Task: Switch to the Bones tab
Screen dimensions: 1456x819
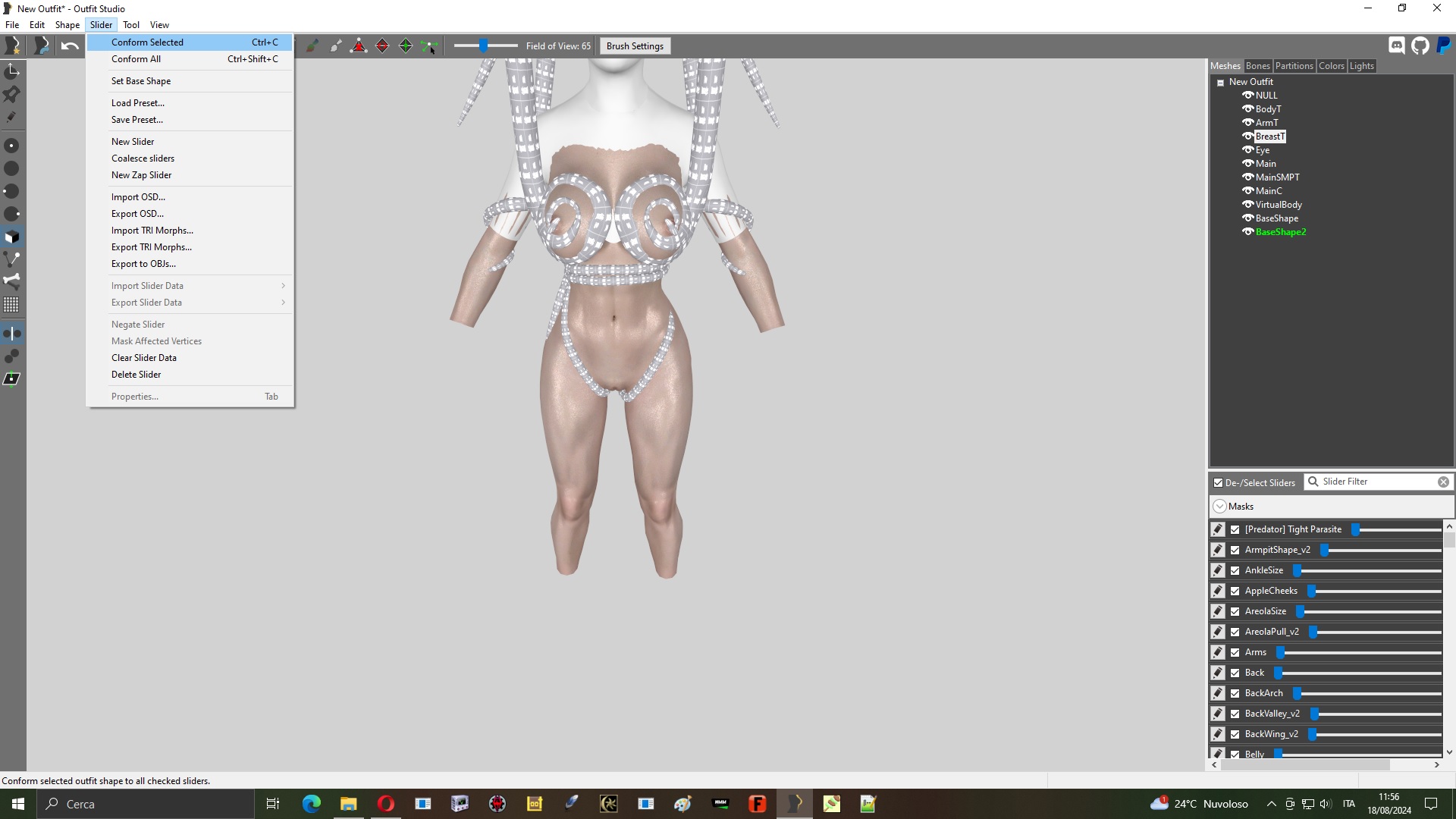Action: (x=1257, y=66)
